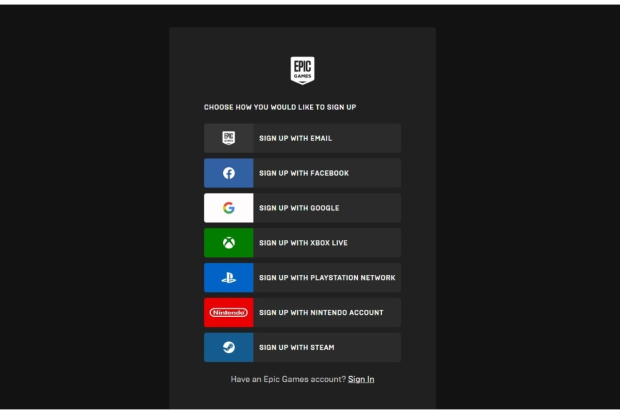Click the red Nintendo logo icon
Viewport: 620px width, 413px height.
(x=228, y=313)
